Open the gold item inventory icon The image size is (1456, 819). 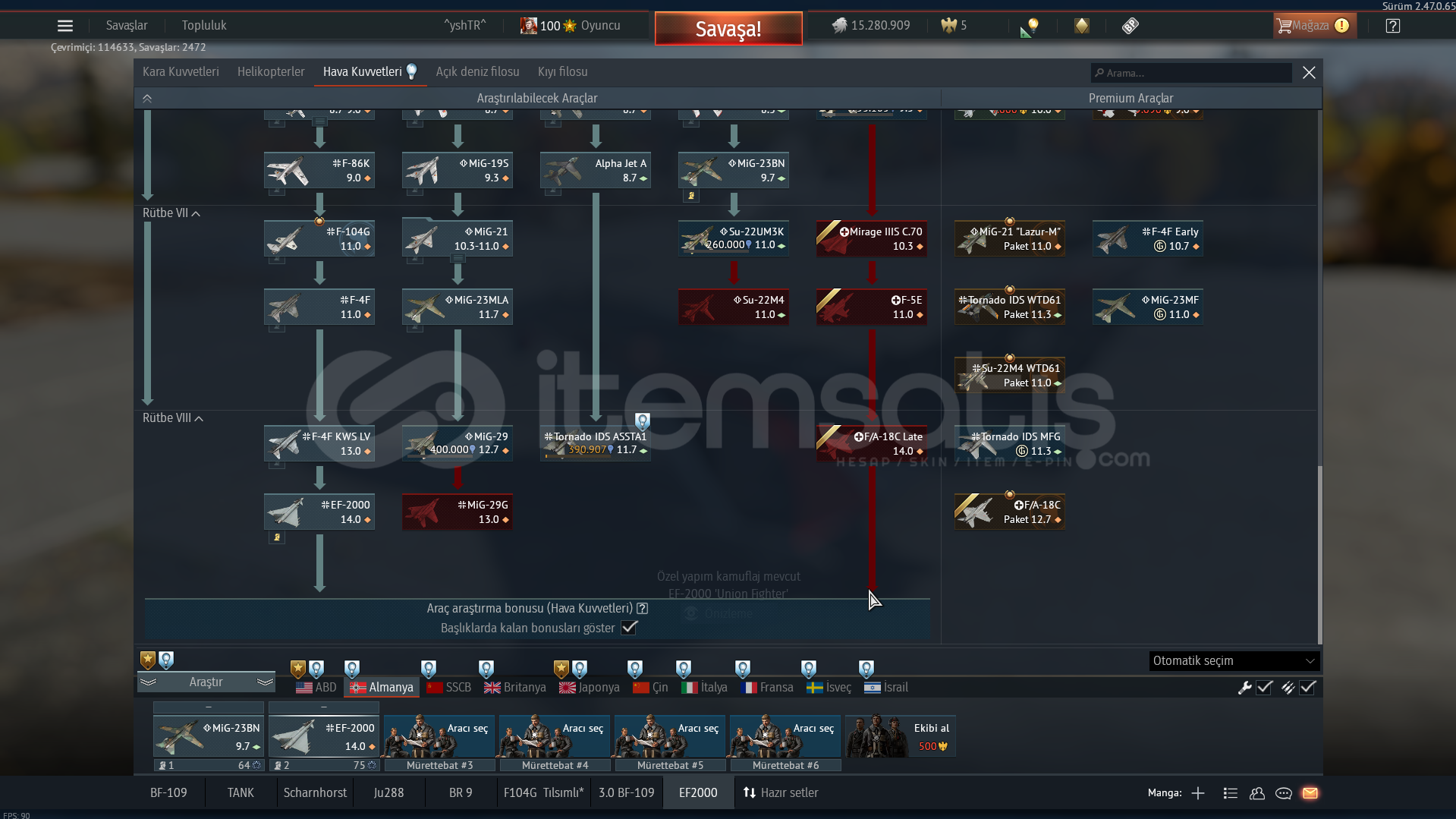pyautogui.click(x=1081, y=26)
